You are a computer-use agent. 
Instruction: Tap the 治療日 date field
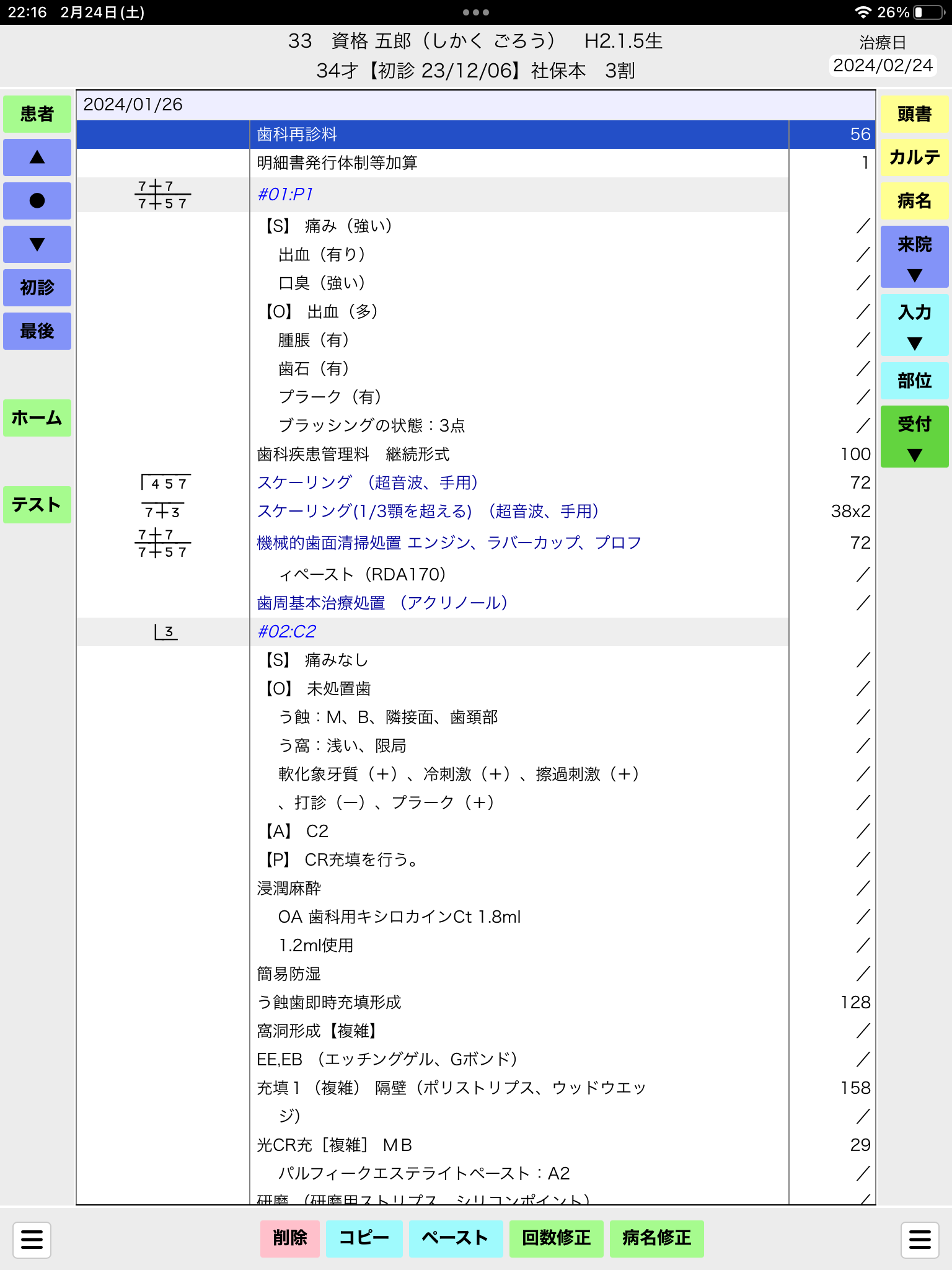[883, 65]
